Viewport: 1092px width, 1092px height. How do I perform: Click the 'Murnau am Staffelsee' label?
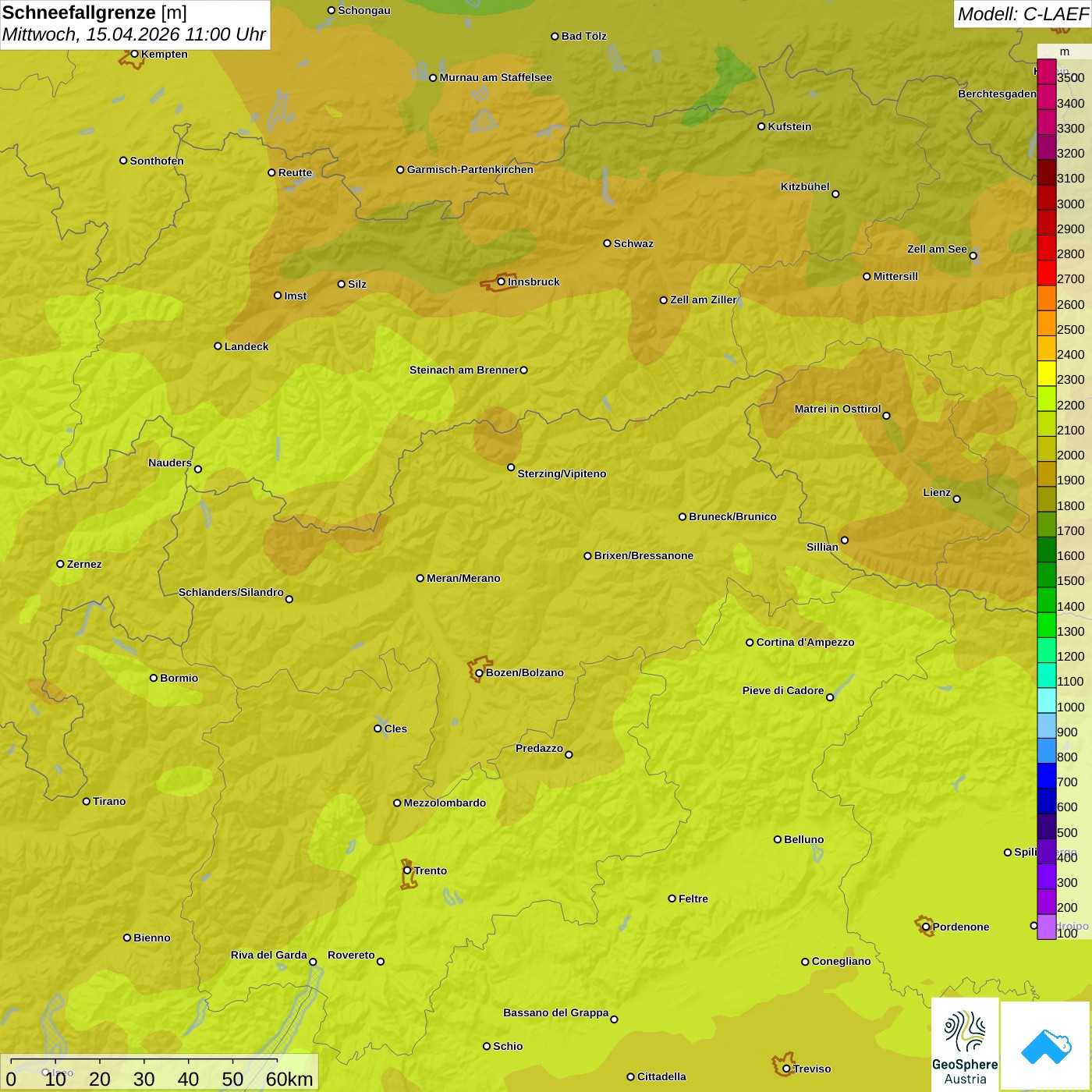[495, 77]
